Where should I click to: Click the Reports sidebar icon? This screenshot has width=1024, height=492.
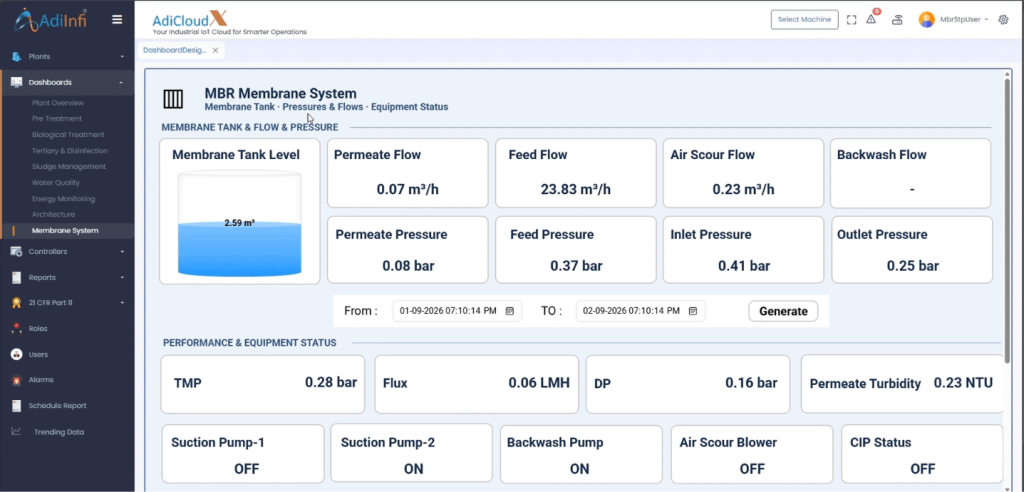(16, 277)
